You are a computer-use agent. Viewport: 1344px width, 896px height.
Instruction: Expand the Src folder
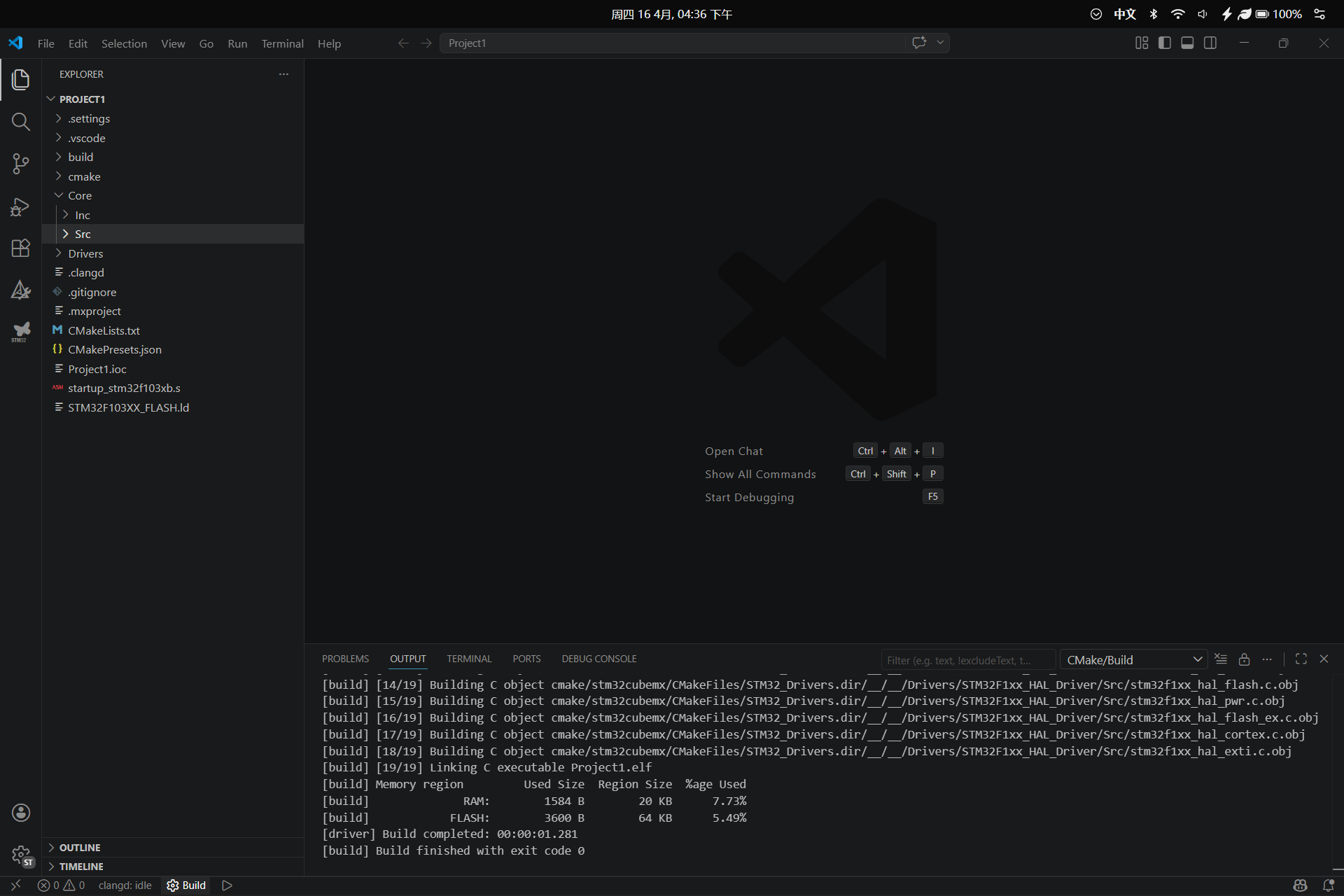(x=172, y=234)
